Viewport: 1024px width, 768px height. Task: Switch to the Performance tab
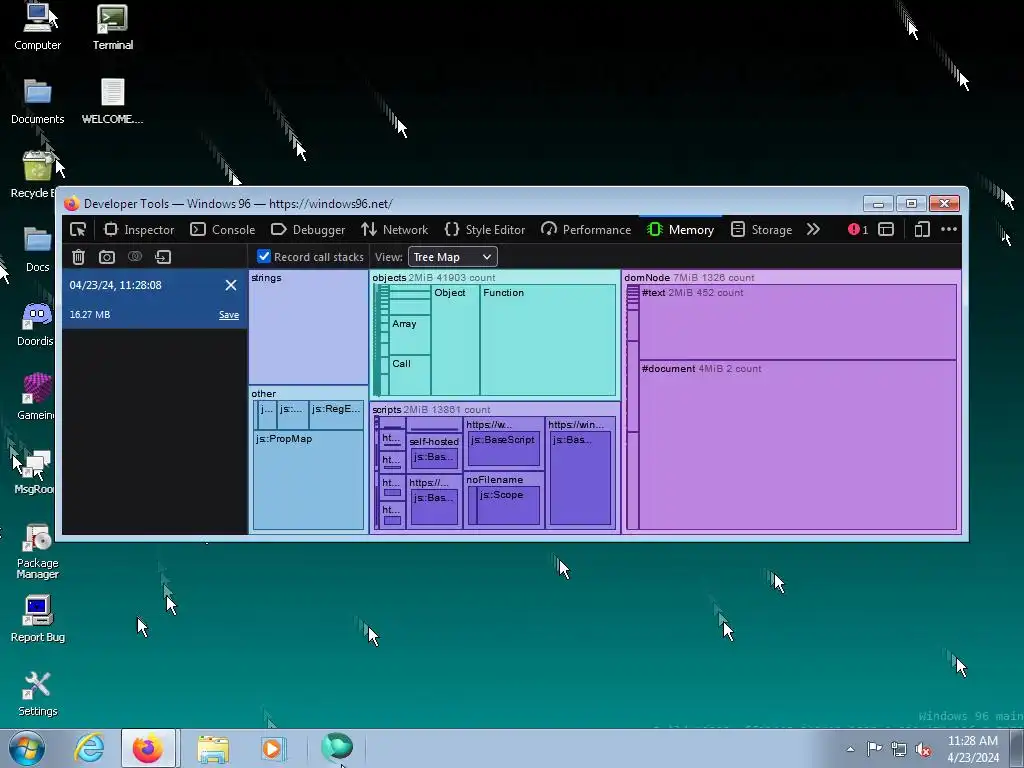point(586,229)
